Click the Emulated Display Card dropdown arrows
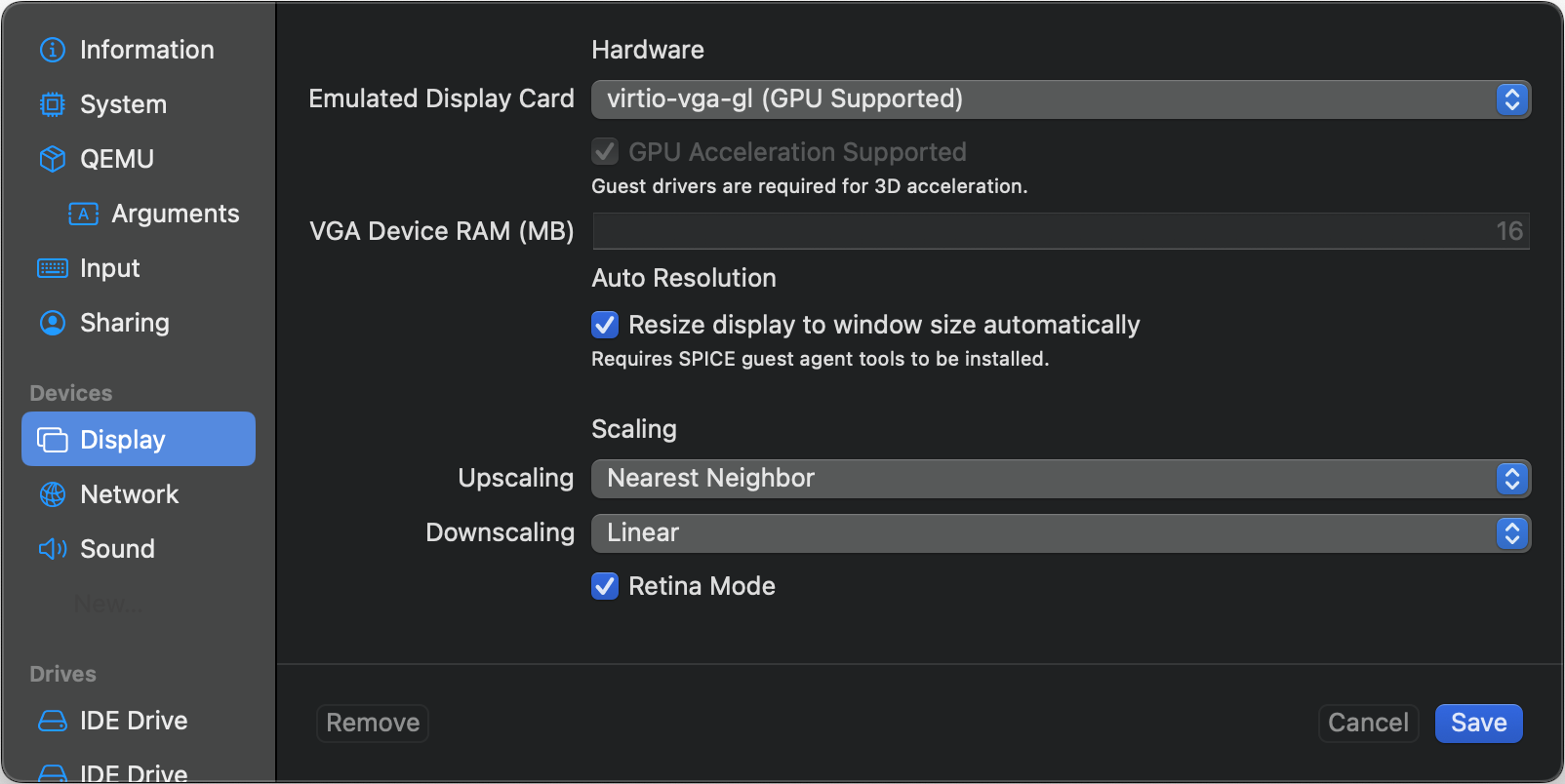1565x784 pixels. (x=1512, y=99)
